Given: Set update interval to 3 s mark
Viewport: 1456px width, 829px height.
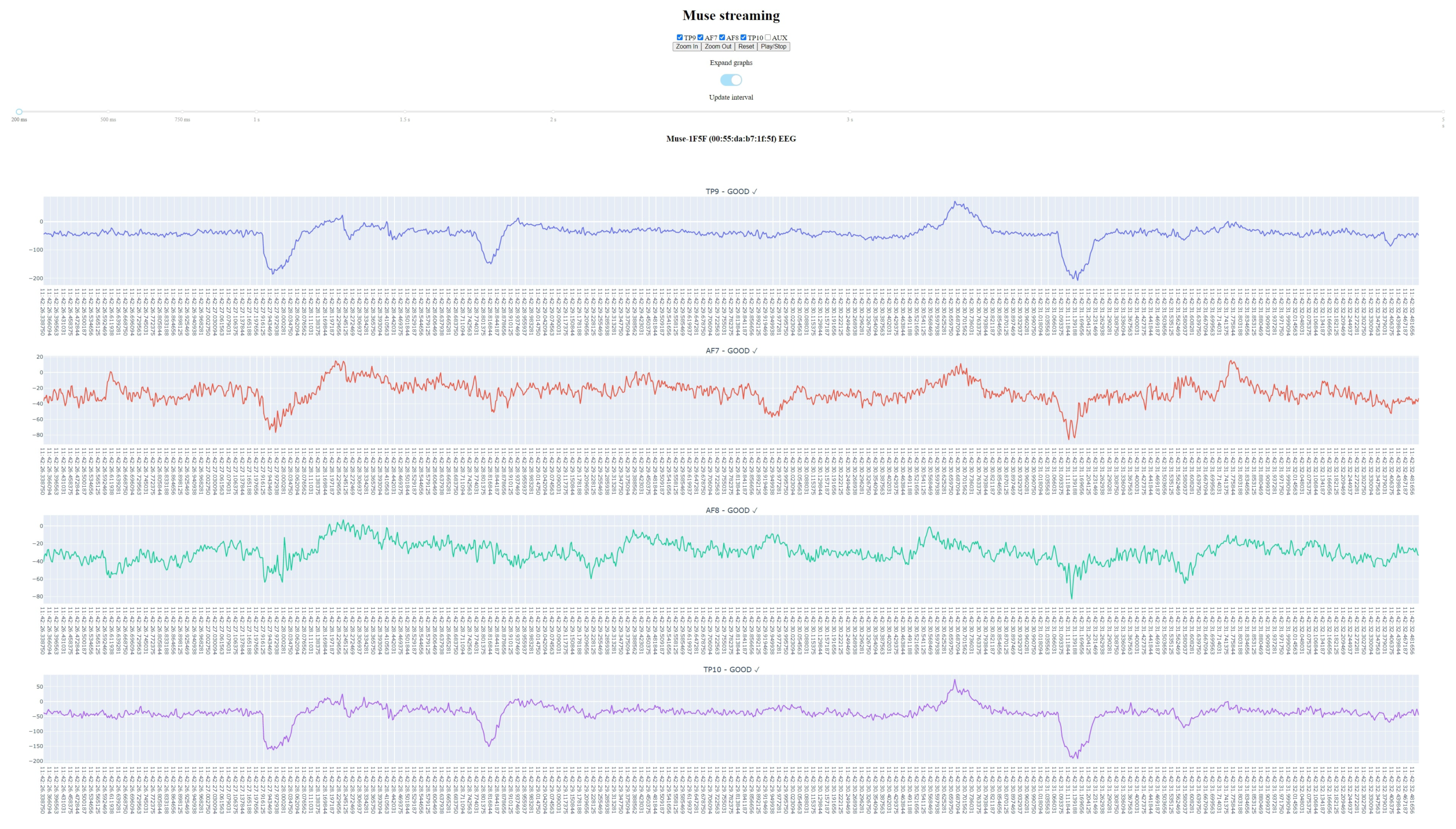Looking at the screenshot, I should click(849, 111).
